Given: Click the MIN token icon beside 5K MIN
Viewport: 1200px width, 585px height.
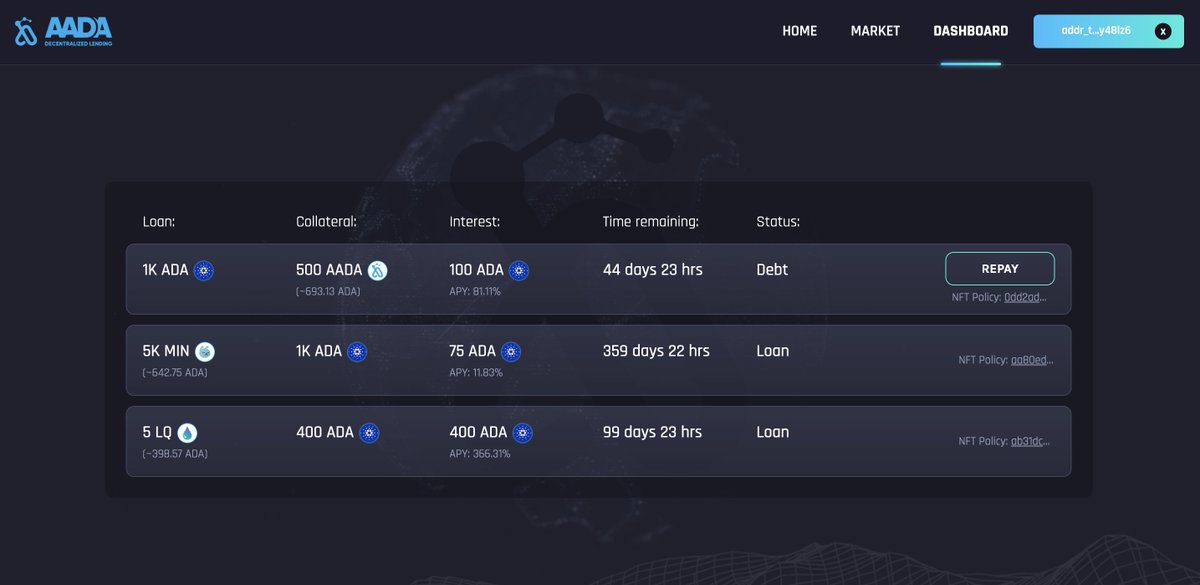Looking at the screenshot, I should pyautogui.click(x=205, y=352).
